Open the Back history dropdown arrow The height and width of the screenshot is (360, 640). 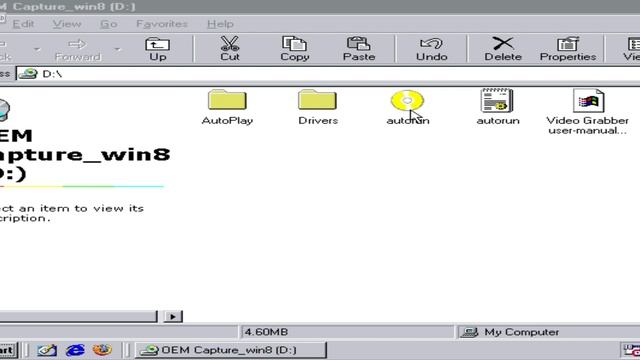pos(37,49)
